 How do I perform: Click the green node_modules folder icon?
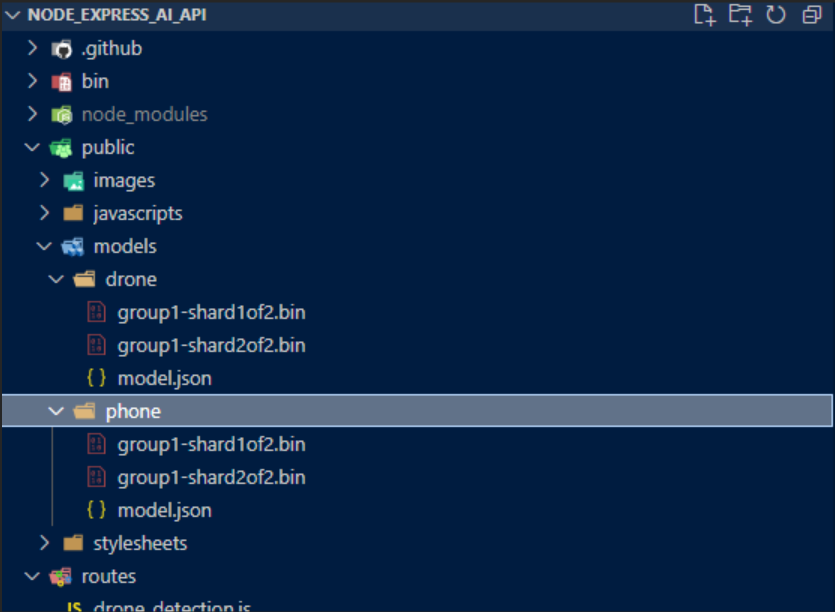pos(62,115)
